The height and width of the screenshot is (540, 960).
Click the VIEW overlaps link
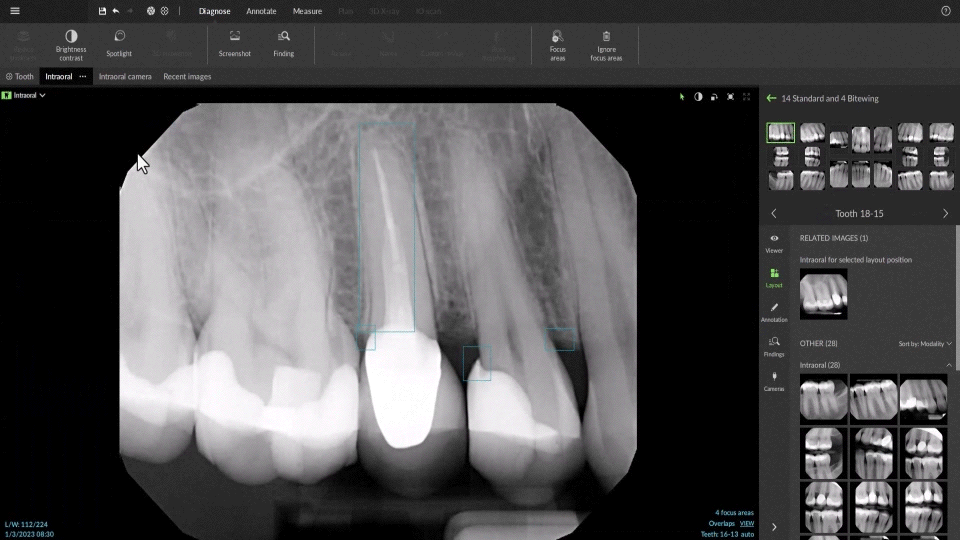coord(747,523)
